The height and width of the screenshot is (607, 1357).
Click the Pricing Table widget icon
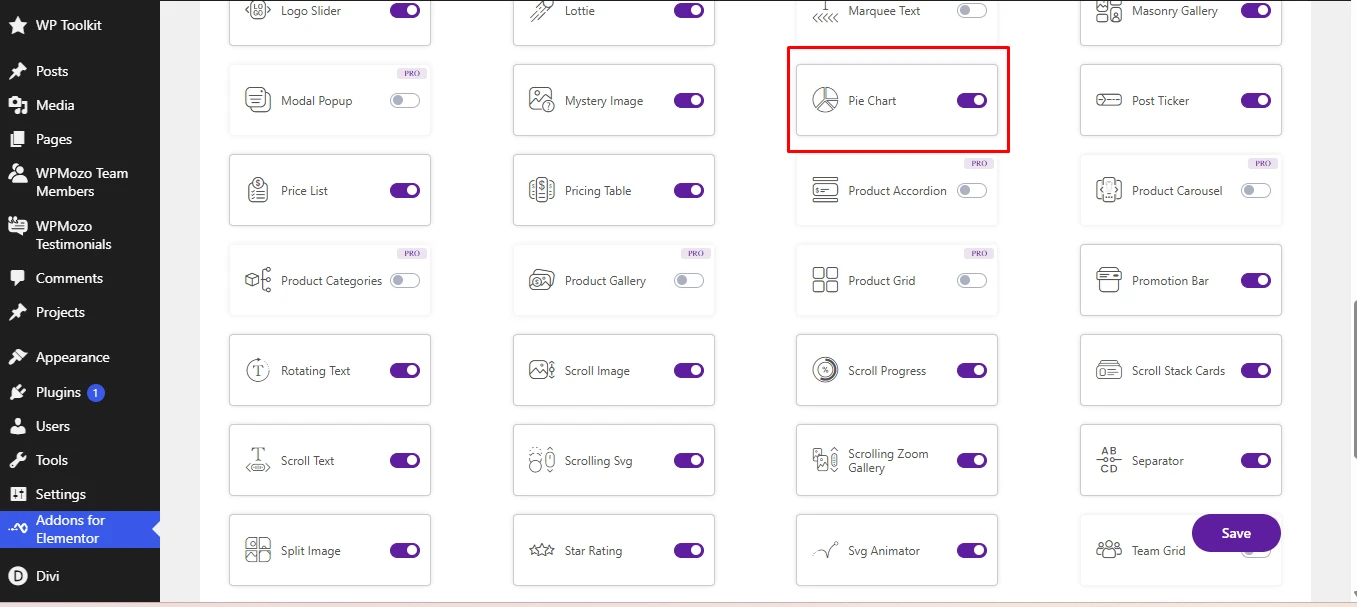pyautogui.click(x=541, y=191)
